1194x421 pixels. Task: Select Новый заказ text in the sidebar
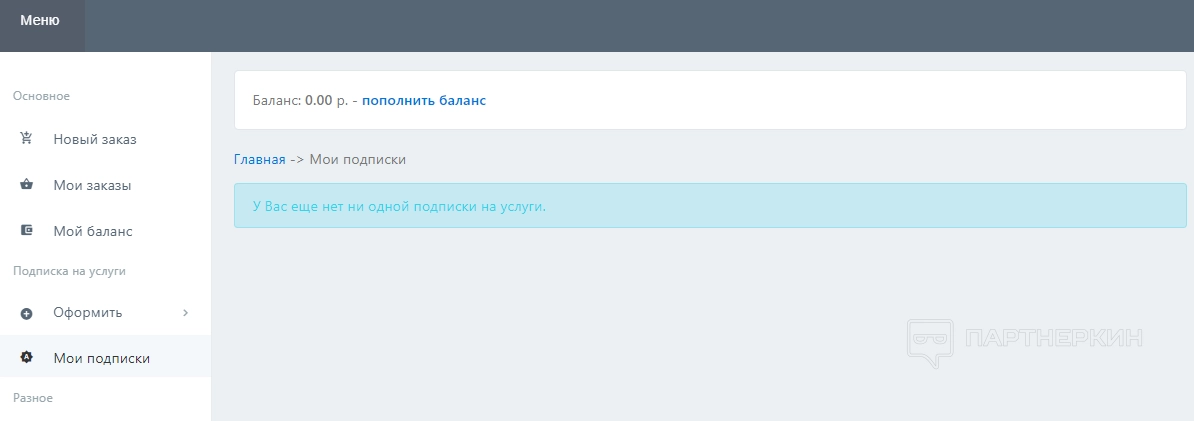pyautogui.click(x=95, y=139)
